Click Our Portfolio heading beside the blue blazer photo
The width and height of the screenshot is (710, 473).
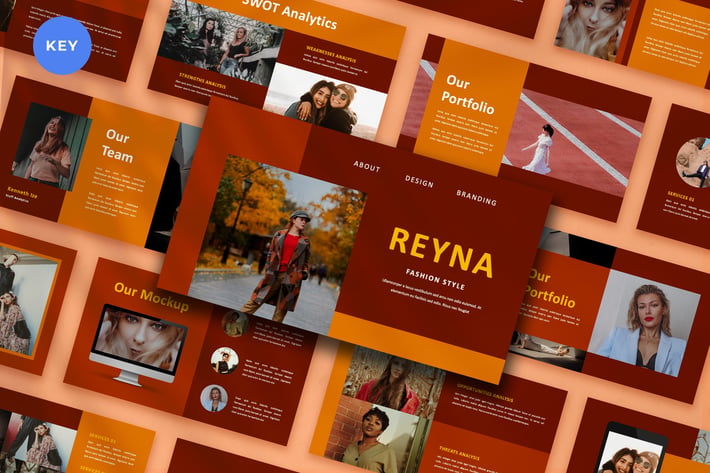click(550, 288)
